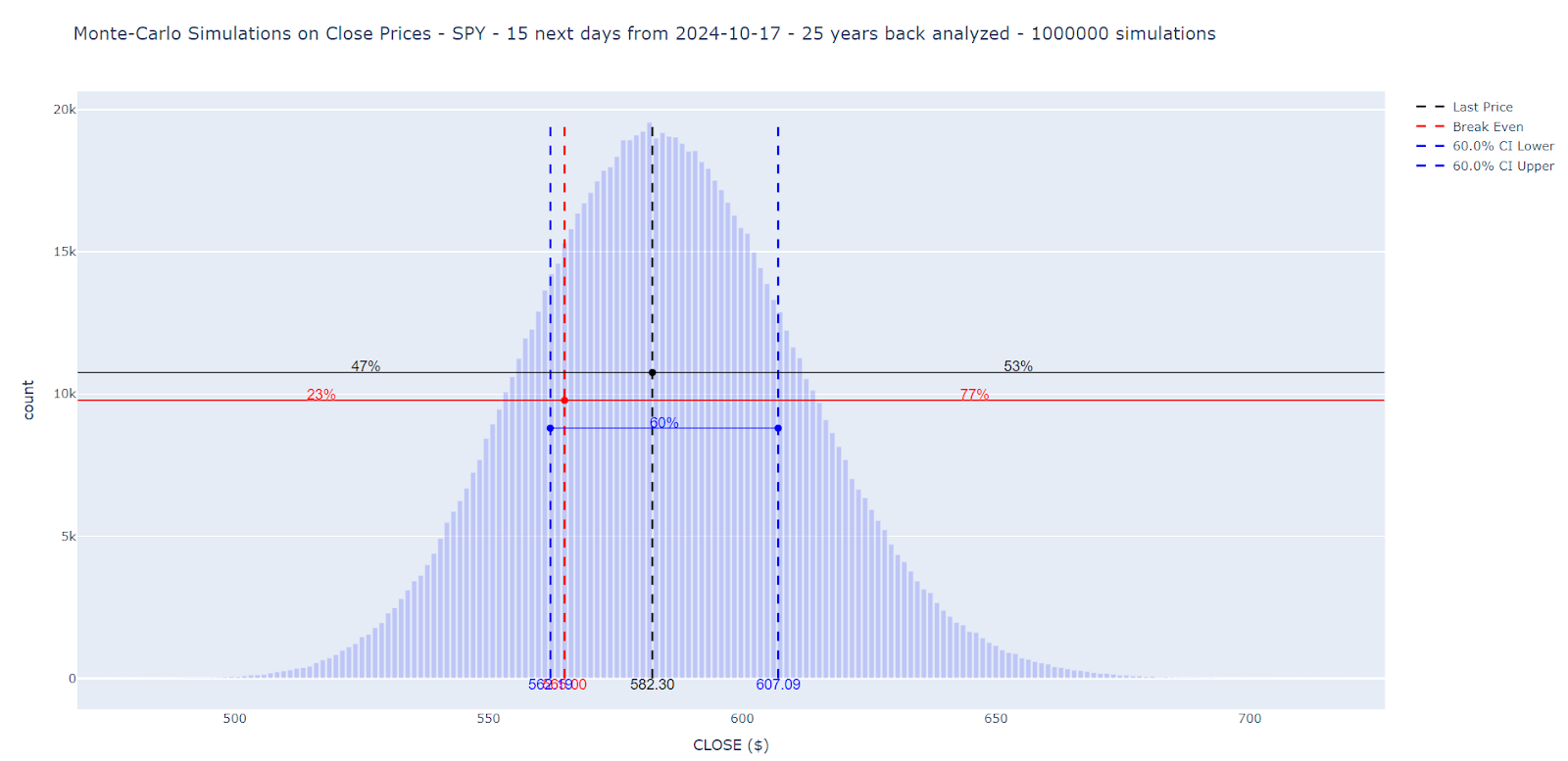Click the 500 x-axis tick label

pyautogui.click(x=235, y=719)
